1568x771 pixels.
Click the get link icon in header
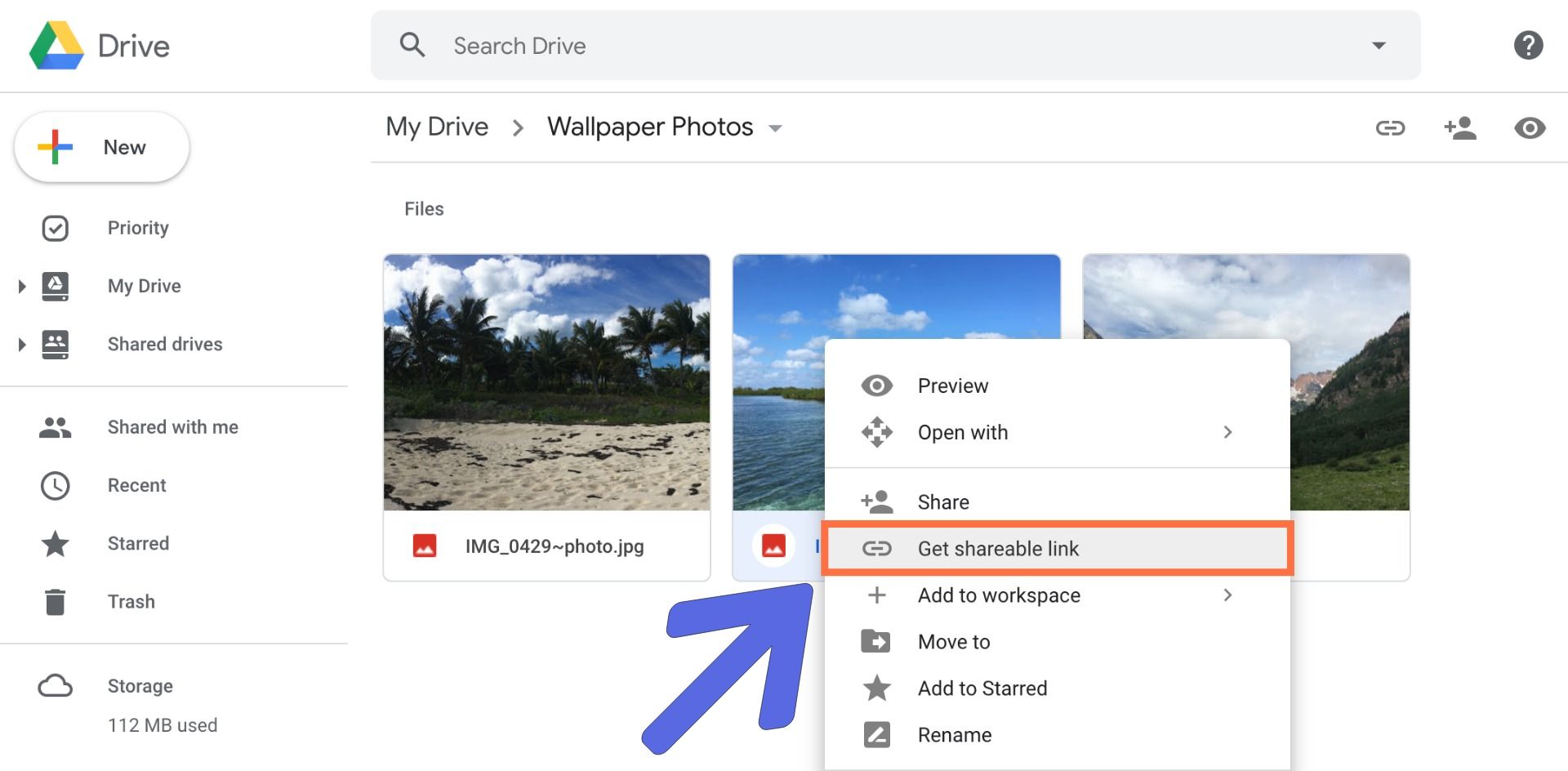[1390, 128]
